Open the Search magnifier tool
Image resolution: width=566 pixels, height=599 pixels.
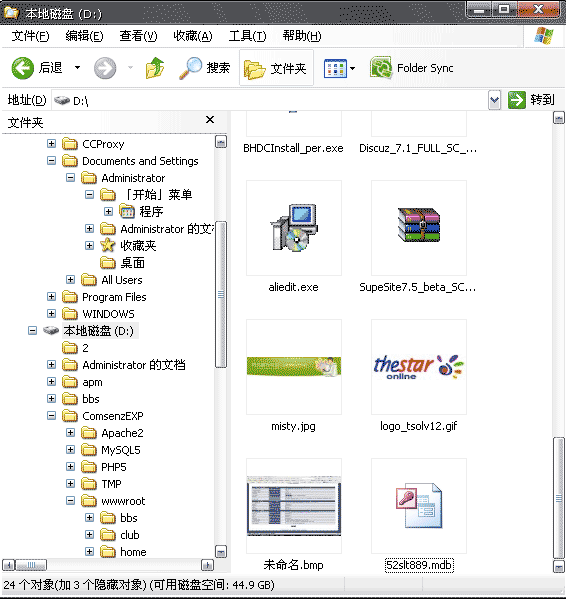pos(191,68)
